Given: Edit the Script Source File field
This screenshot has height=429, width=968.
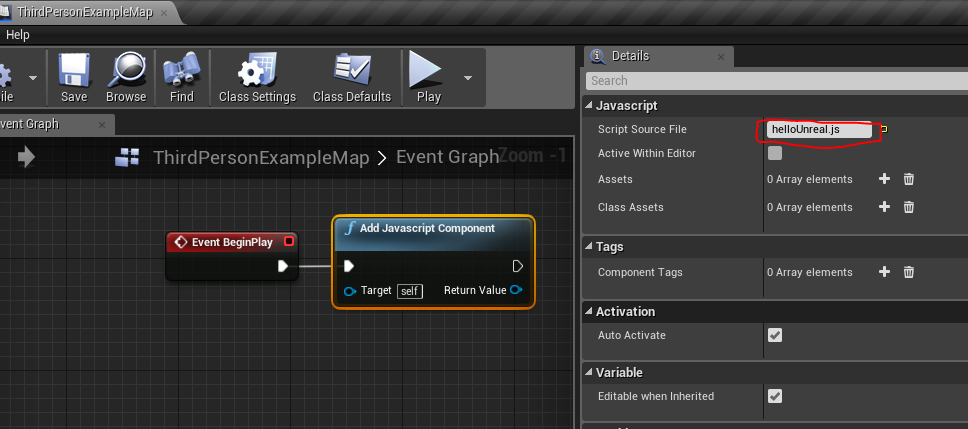Looking at the screenshot, I should (x=819, y=130).
